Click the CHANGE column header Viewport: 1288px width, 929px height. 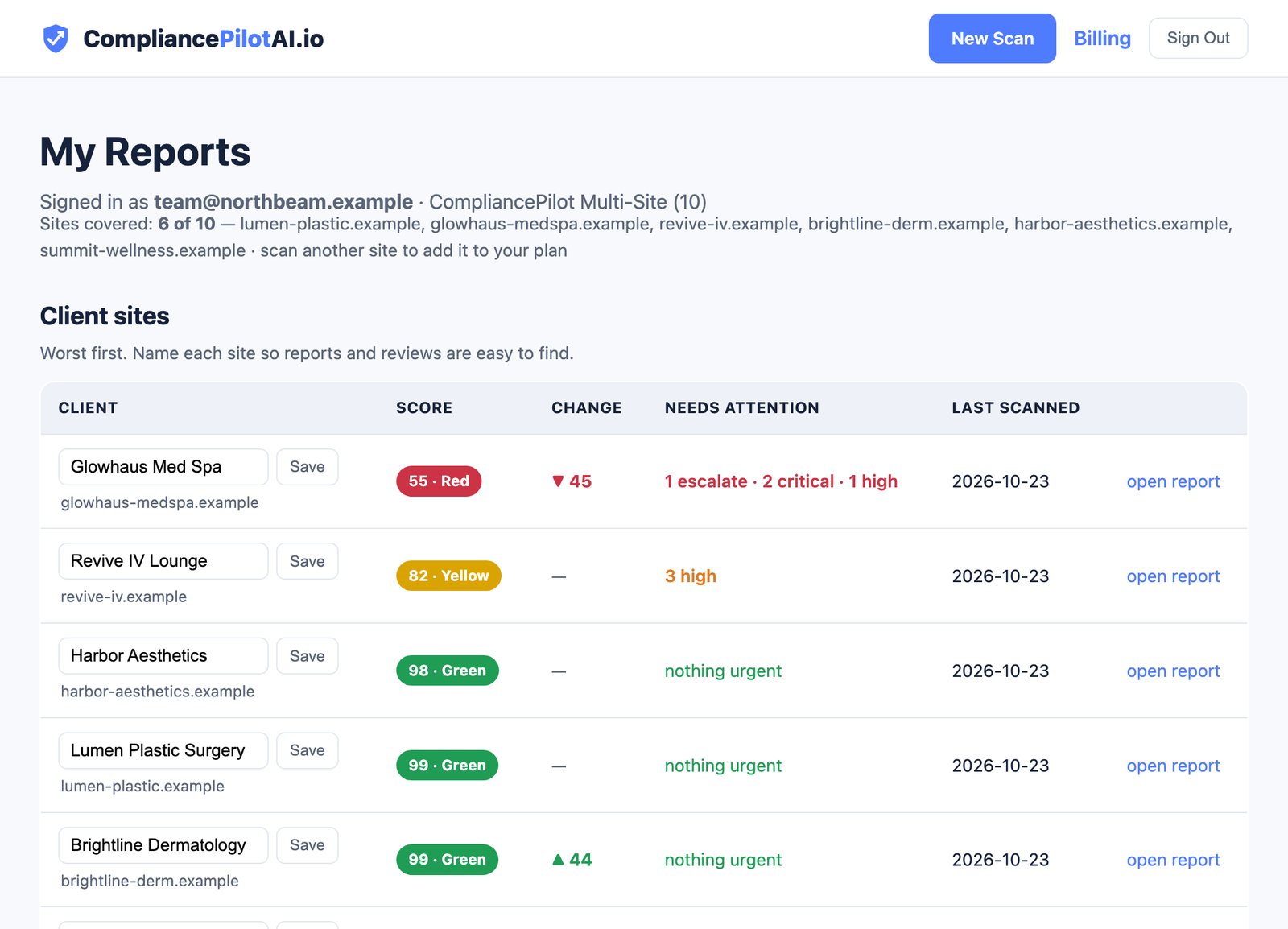(586, 408)
